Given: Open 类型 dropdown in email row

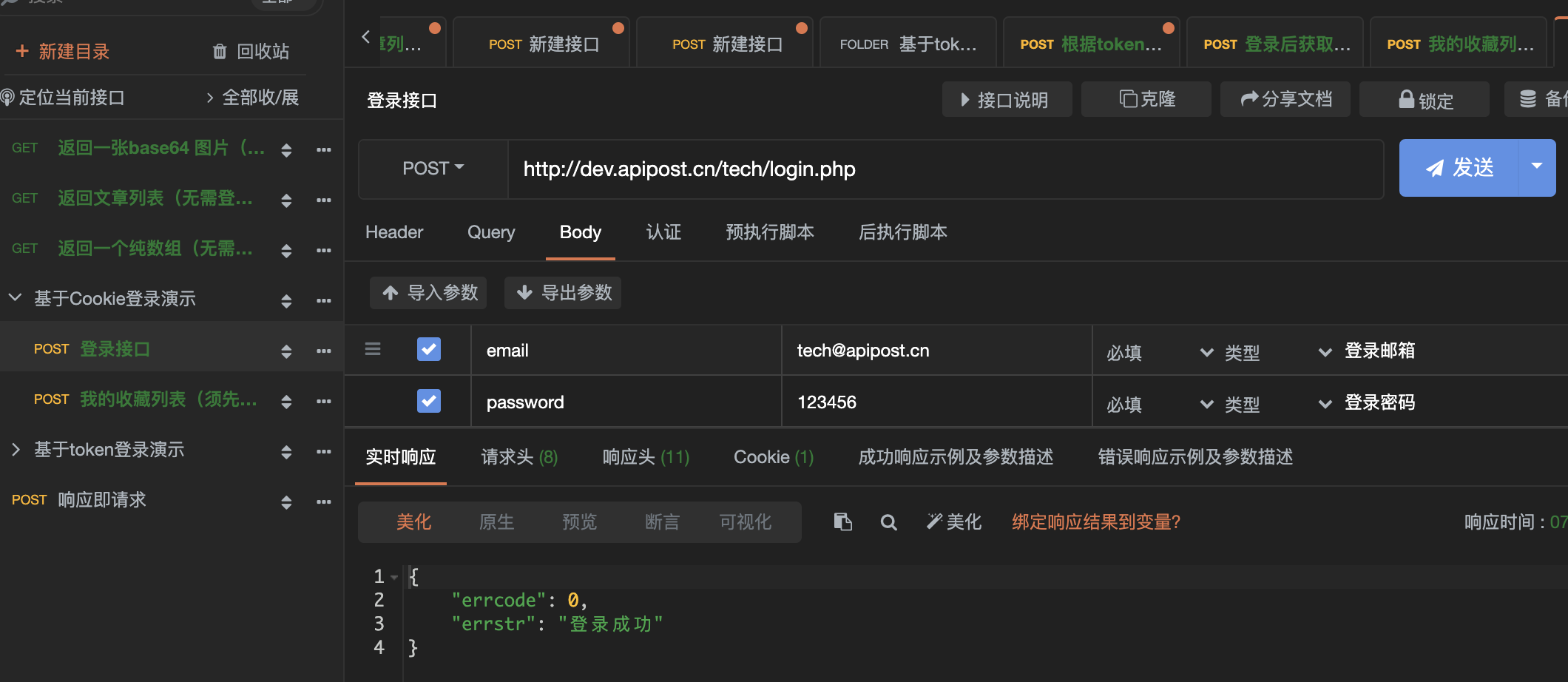Looking at the screenshot, I should [1279, 352].
